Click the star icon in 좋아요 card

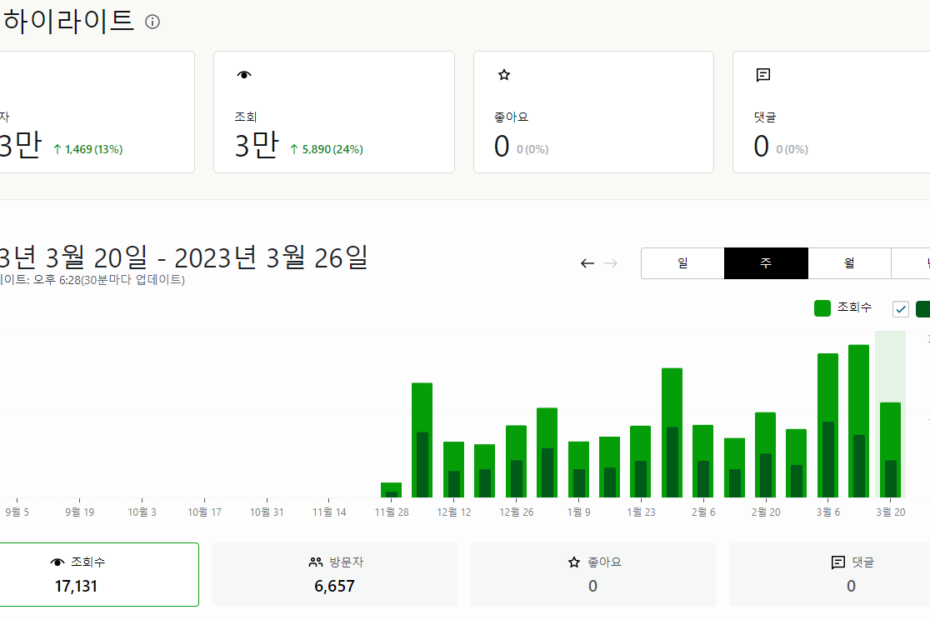click(x=504, y=75)
